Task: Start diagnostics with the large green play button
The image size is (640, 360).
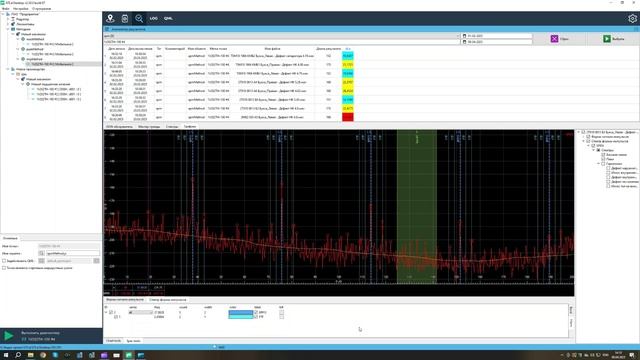Action: coord(8,336)
